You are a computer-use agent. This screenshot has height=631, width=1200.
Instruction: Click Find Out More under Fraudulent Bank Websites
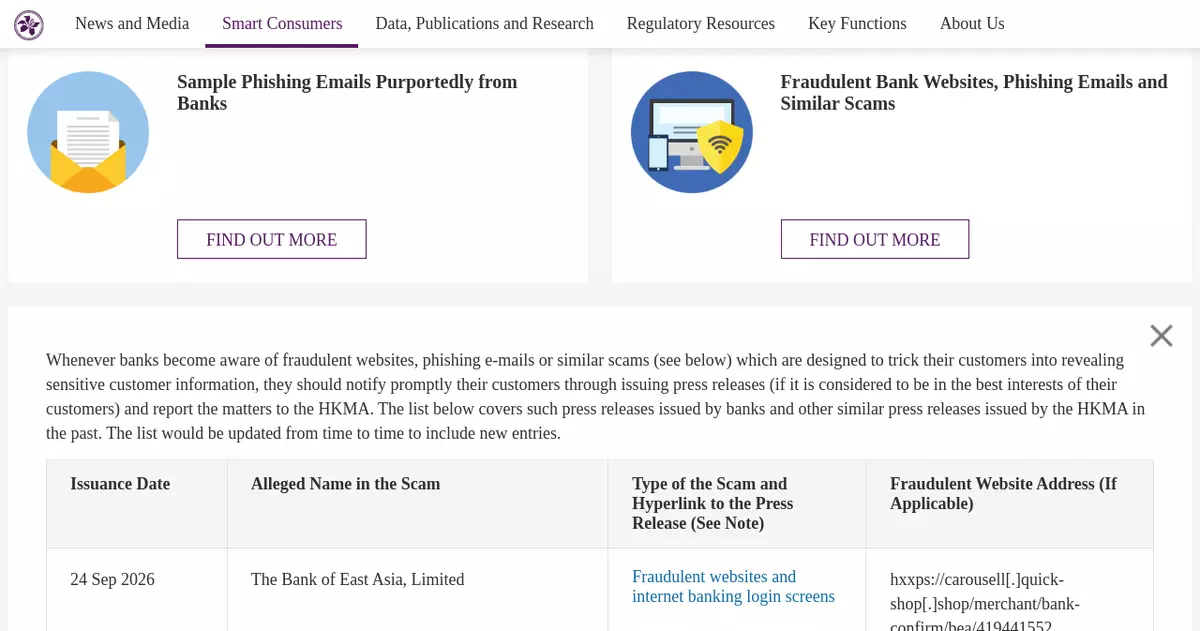point(875,239)
